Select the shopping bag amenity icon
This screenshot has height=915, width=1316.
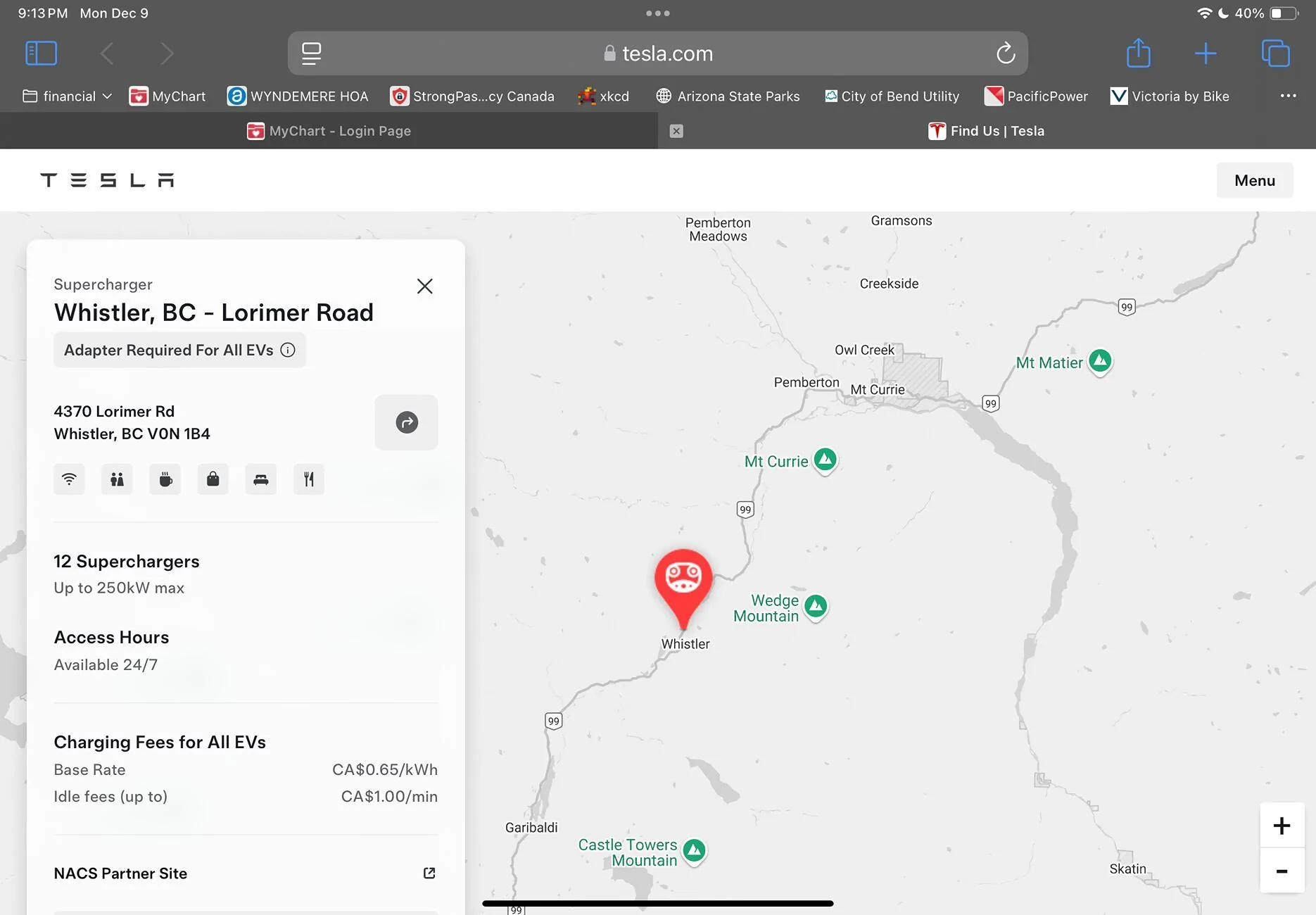[213, 479]
